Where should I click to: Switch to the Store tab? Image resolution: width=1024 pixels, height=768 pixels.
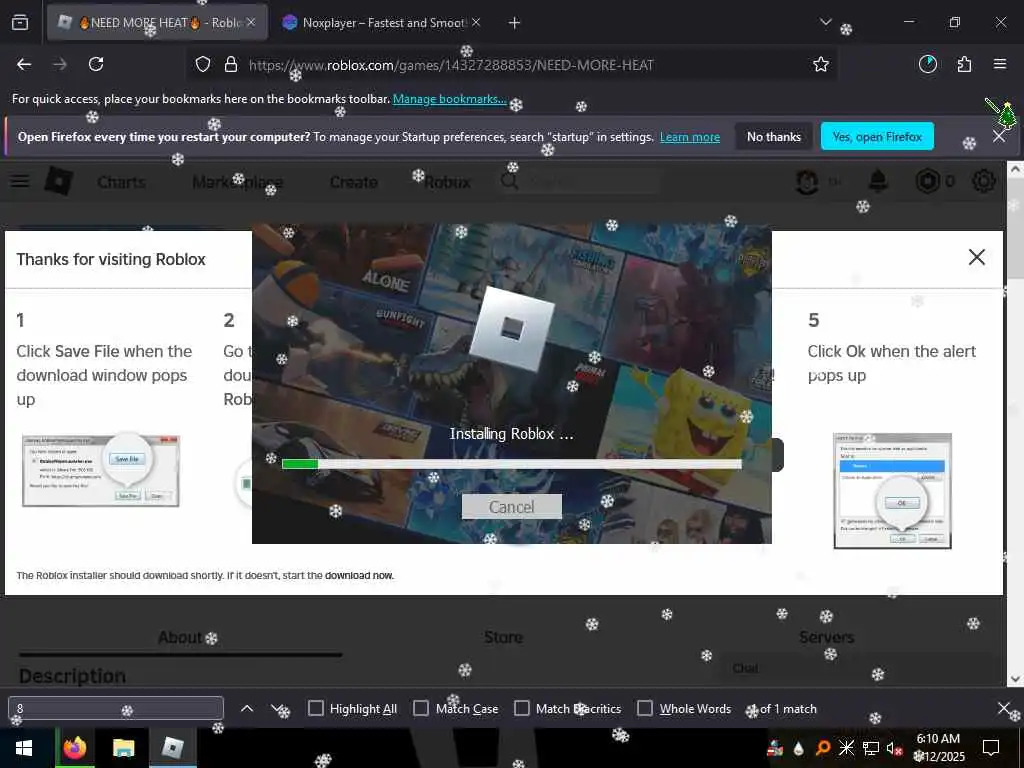pos(504,637)
